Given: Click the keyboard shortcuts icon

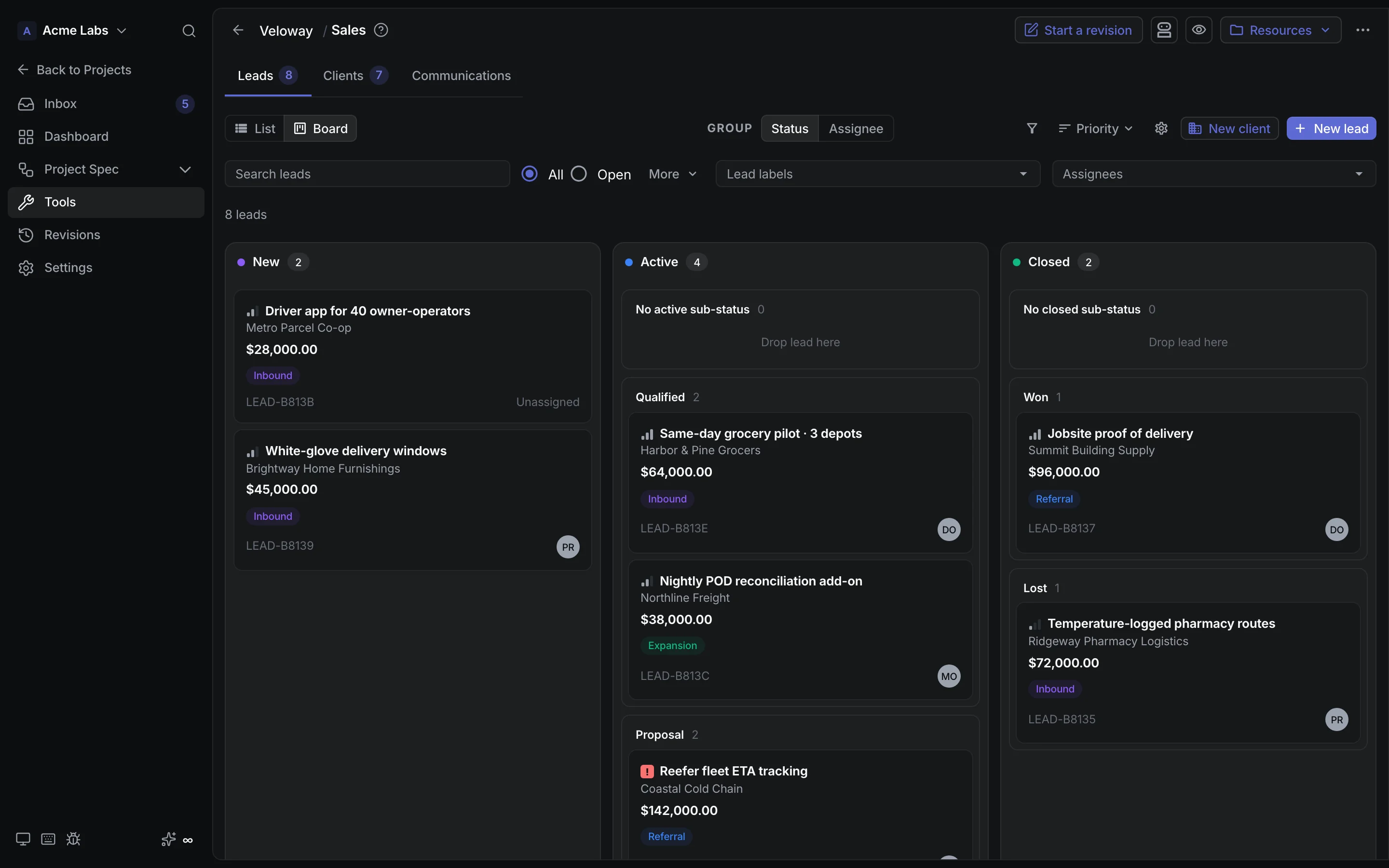Looking at the screenshot, I should coord(48,839).
